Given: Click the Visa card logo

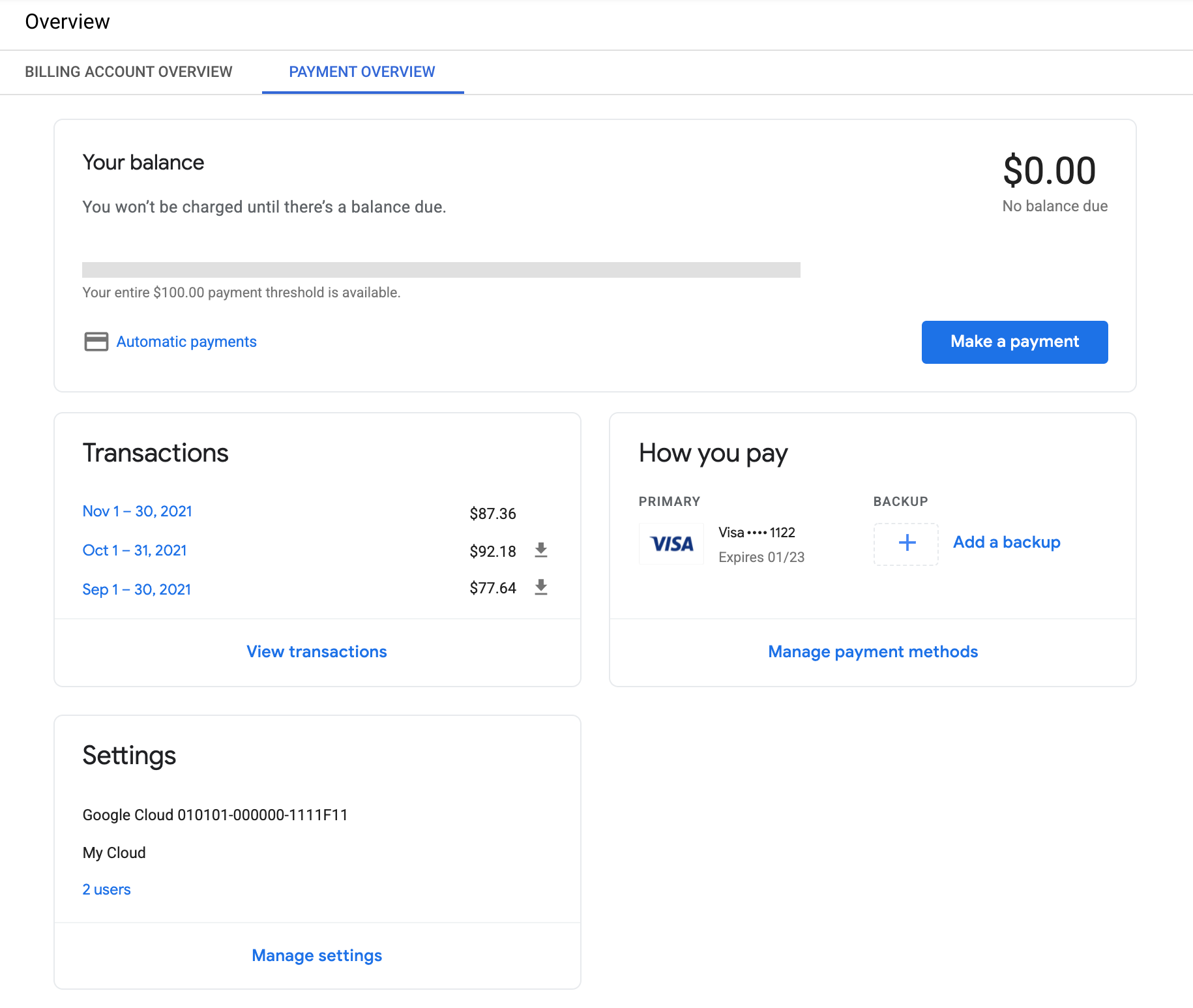Looking at the screenshot, I should point(671,543).
